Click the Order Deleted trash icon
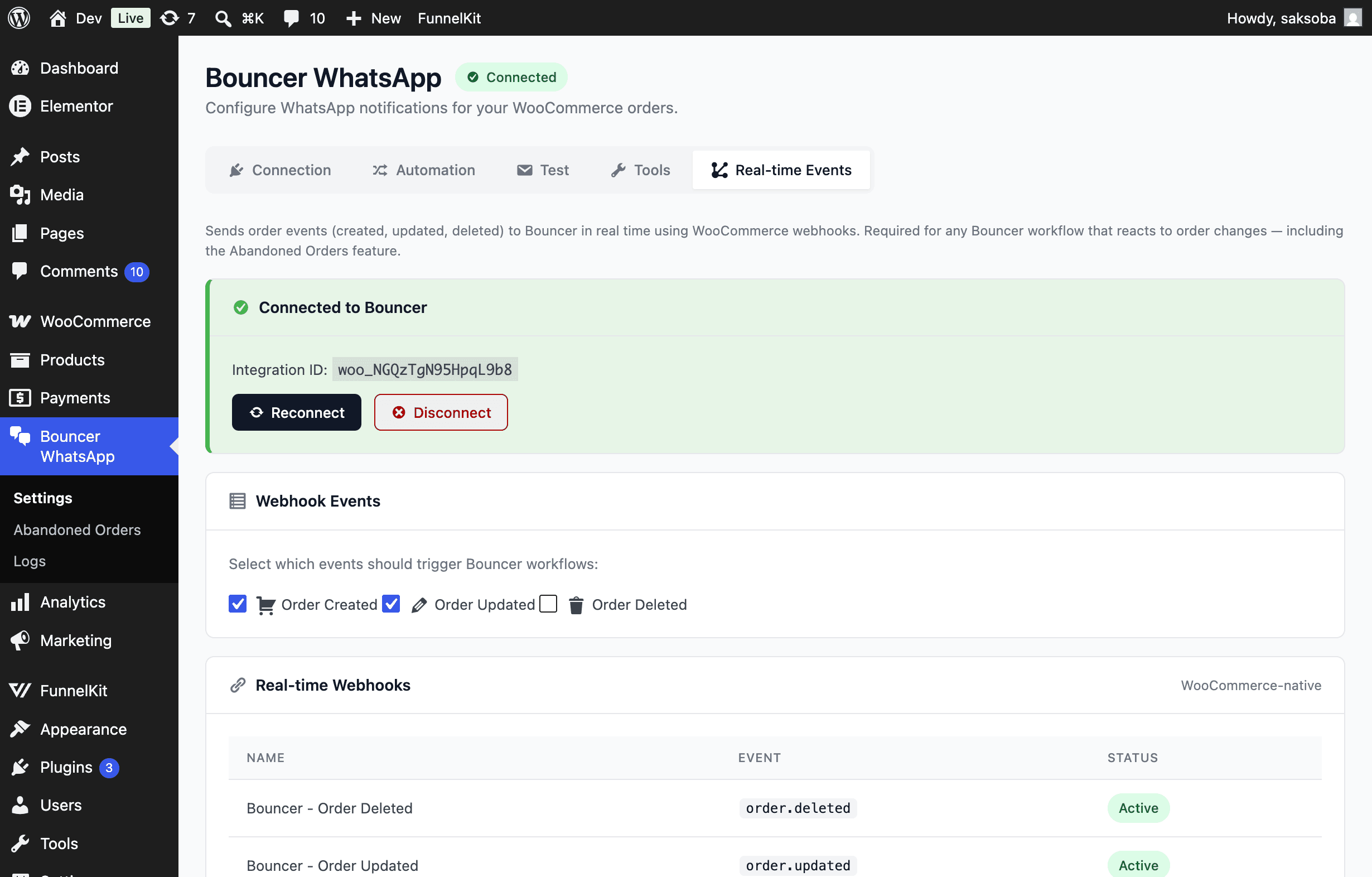Image resolution: width=1372 pixels, height=877 pixels. coord(576,605)
